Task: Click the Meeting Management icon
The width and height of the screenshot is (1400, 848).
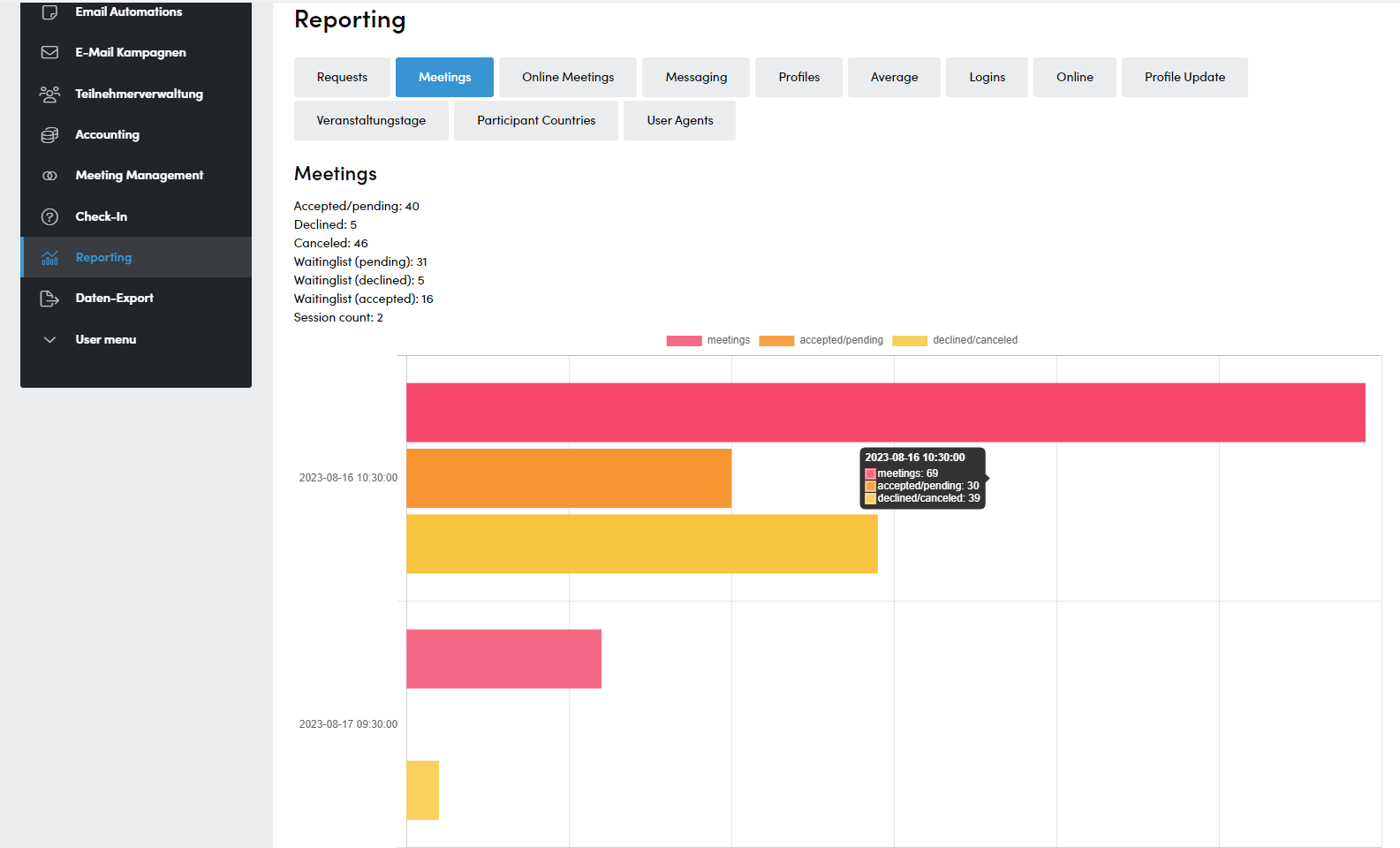Action: click(x=49, y=176)
